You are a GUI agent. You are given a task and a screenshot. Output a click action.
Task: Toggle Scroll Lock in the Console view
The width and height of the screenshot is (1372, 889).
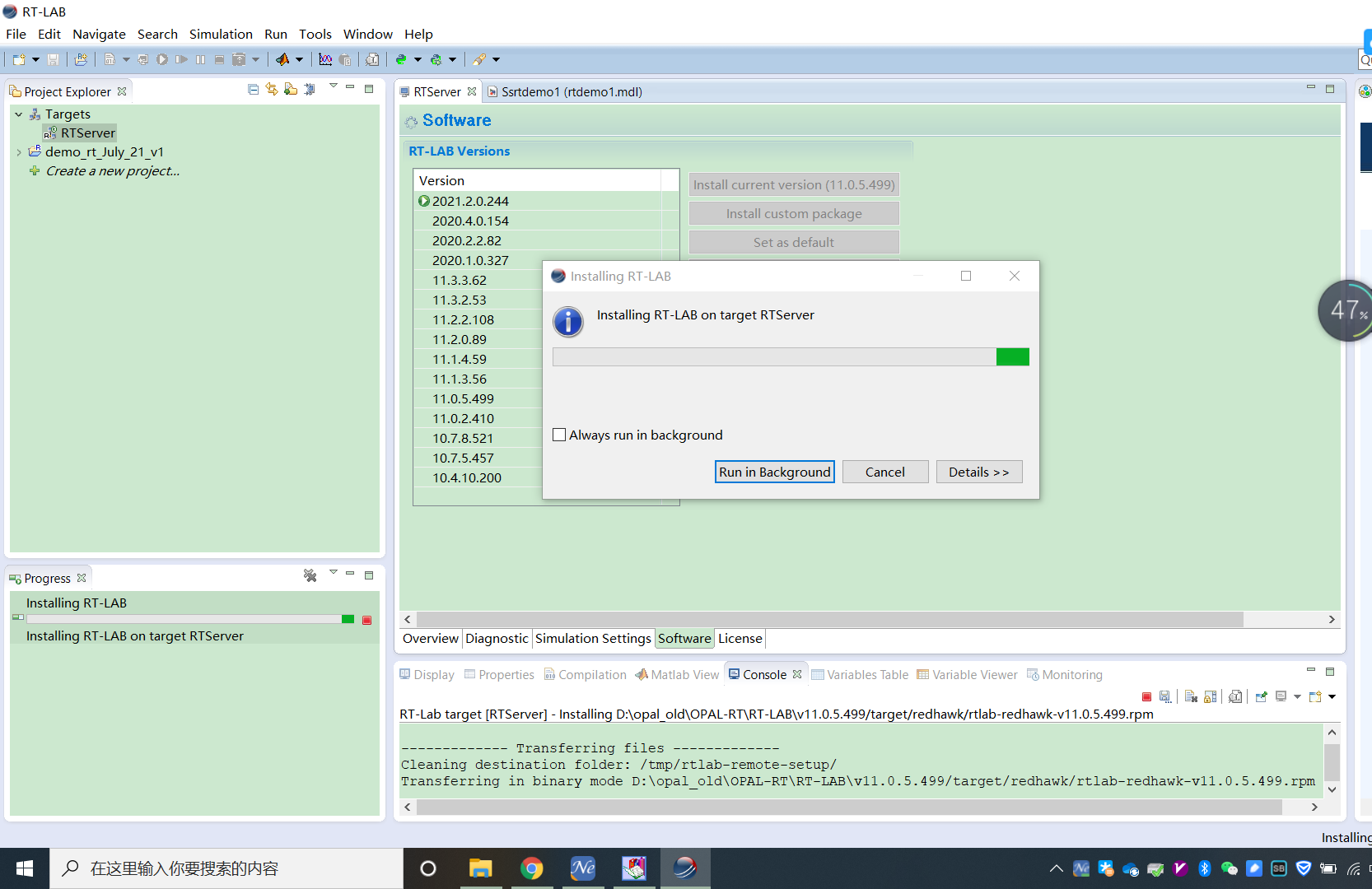(1211, 696)
